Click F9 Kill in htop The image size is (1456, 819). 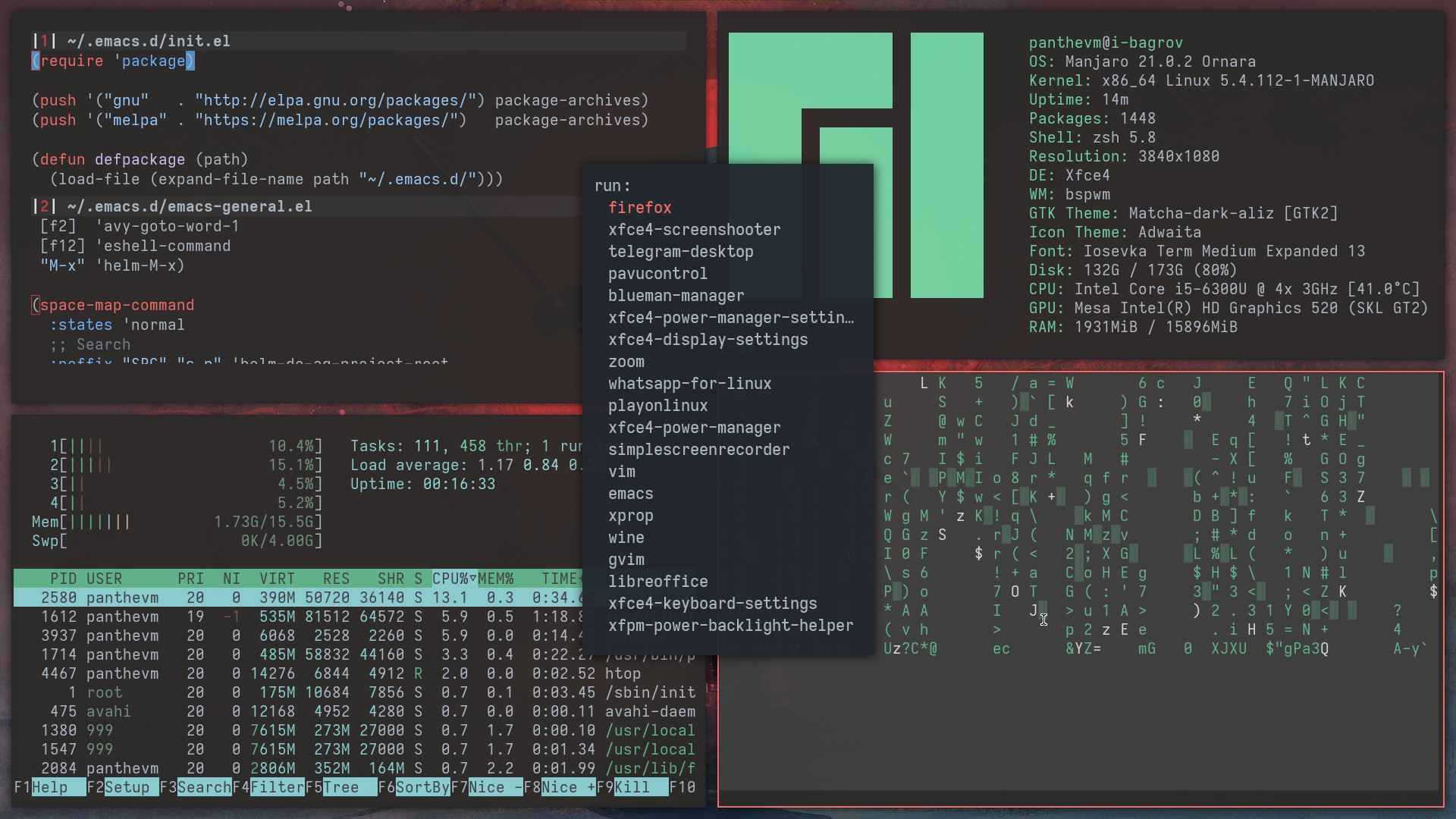tap(632, 787)
